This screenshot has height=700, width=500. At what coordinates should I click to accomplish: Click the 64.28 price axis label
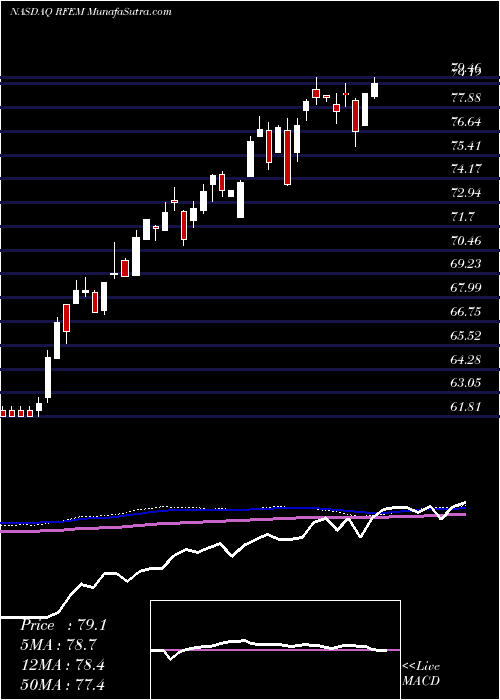467,359
